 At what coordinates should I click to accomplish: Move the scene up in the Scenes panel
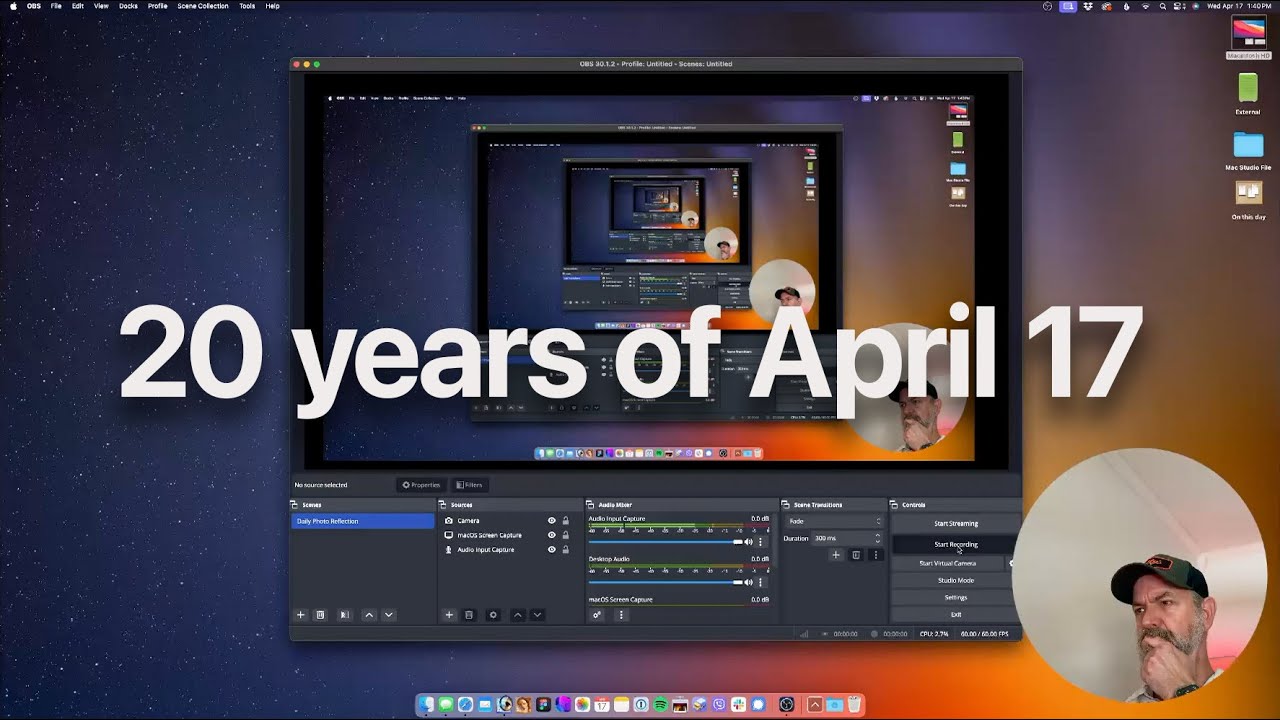click(369, 615)
